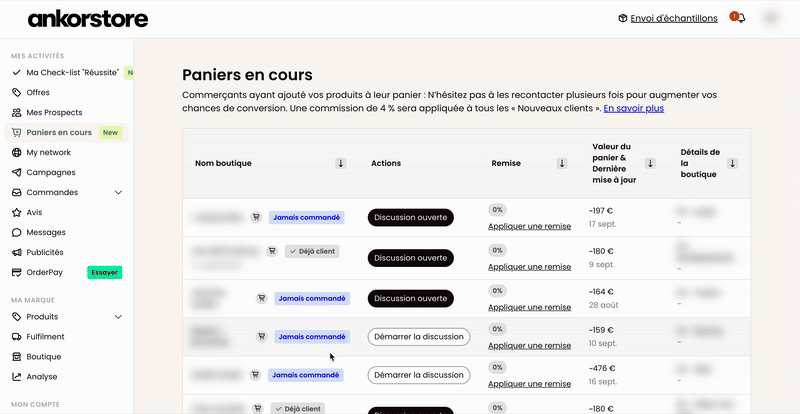Sort the Remise column with arrow
Image resolution: width=800 pixels, height=414 pixels.
click(x=562, y=163)
